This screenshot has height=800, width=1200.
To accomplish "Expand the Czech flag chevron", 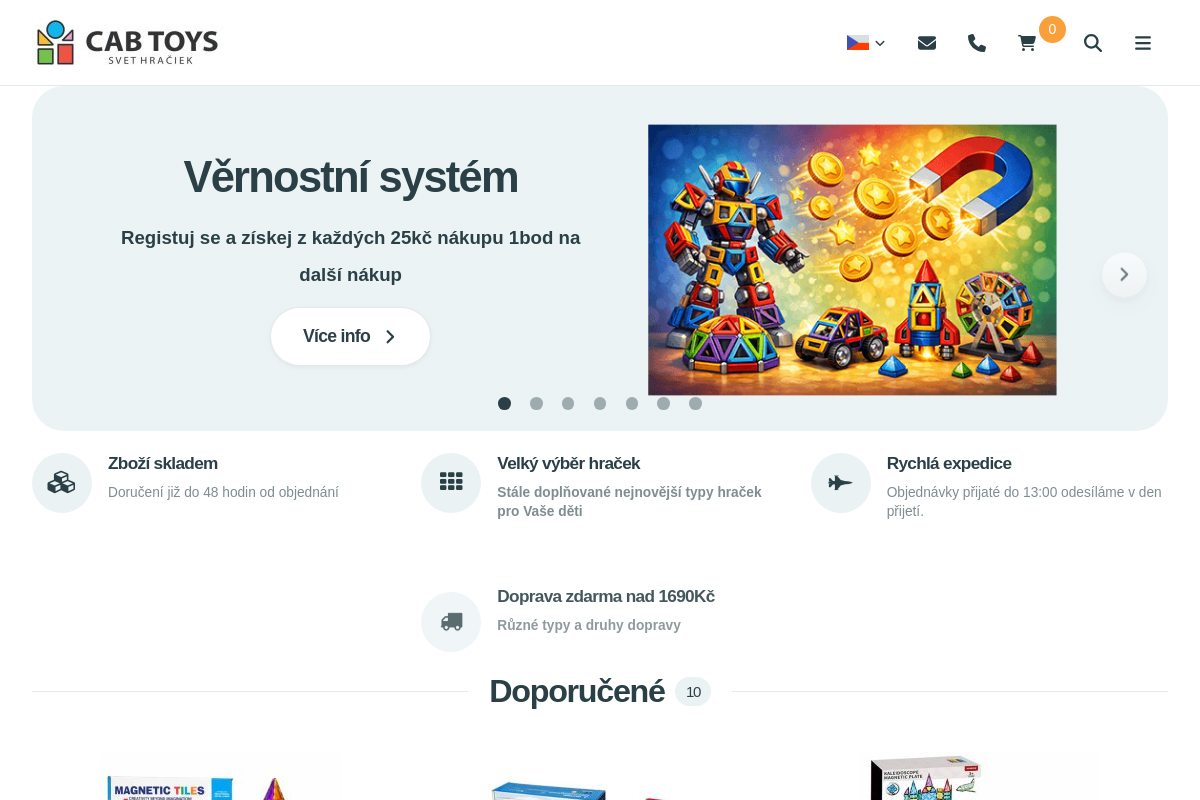I will (x=879, y=44).
